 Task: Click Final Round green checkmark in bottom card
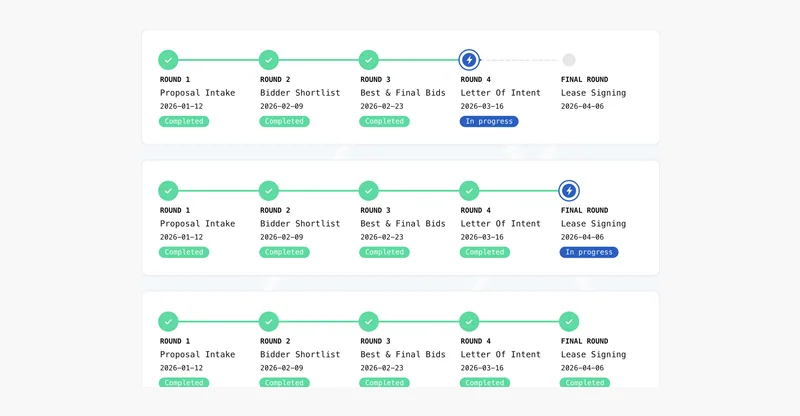569,322
